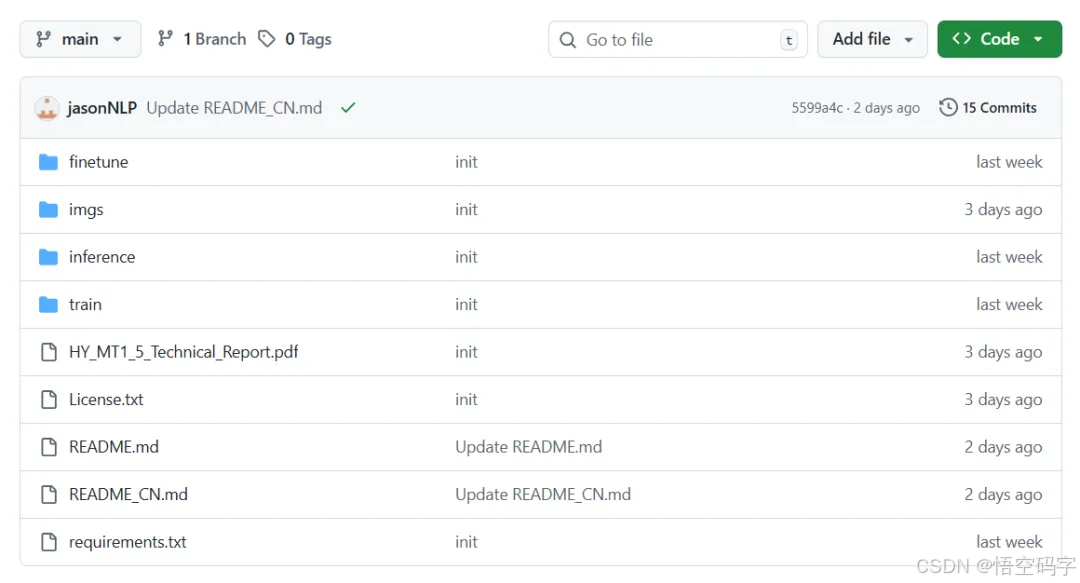Image resolution: width=1080 pixels, height=583 pixels.
Task: Open the Update README.md commit link
Action: (528, 447)
